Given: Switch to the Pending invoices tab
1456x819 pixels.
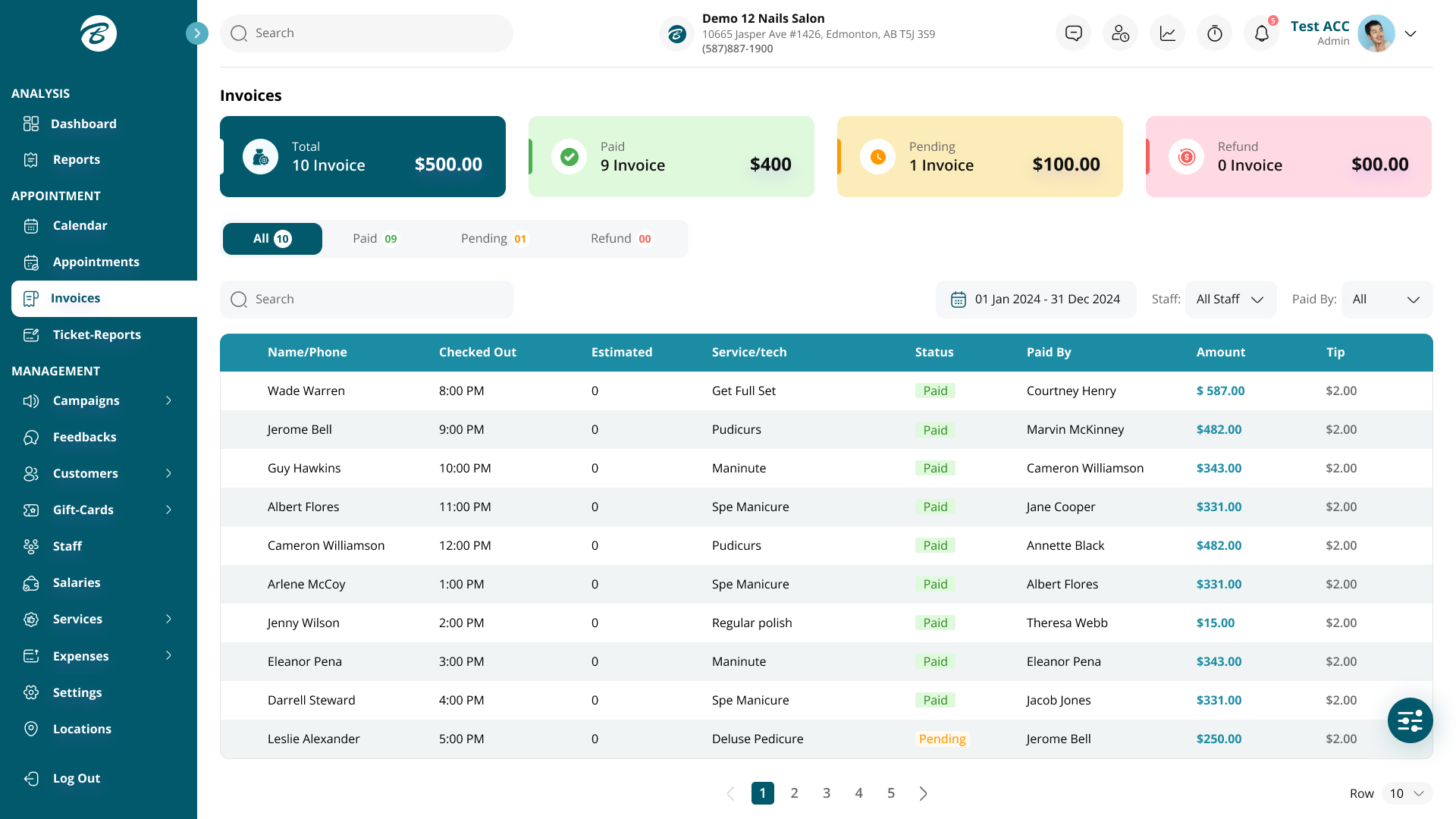Looking at the screenshot, I should tap(494, 238).
